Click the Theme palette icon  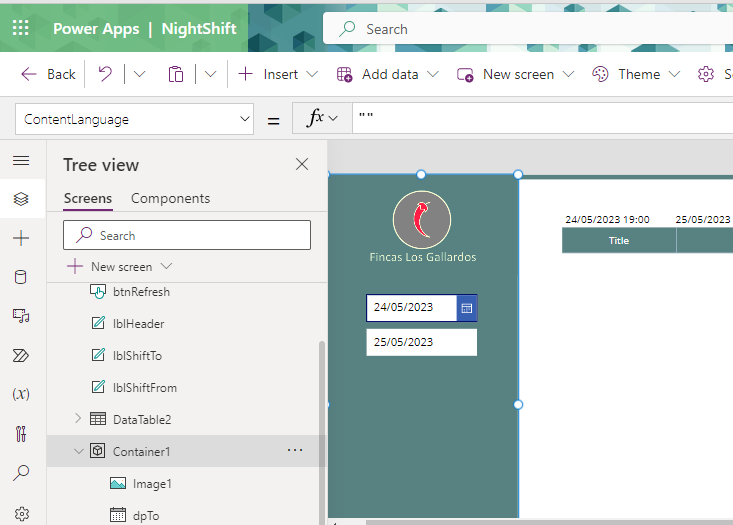[x=600, y=74]
